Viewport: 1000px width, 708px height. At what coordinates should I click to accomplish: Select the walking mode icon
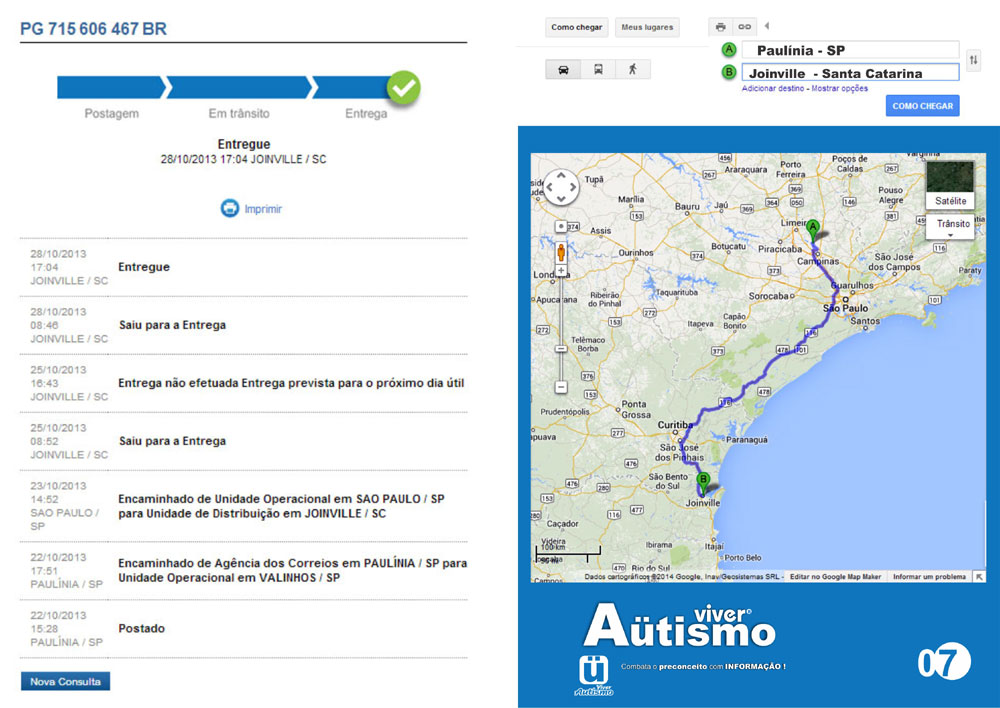point(632,70)
